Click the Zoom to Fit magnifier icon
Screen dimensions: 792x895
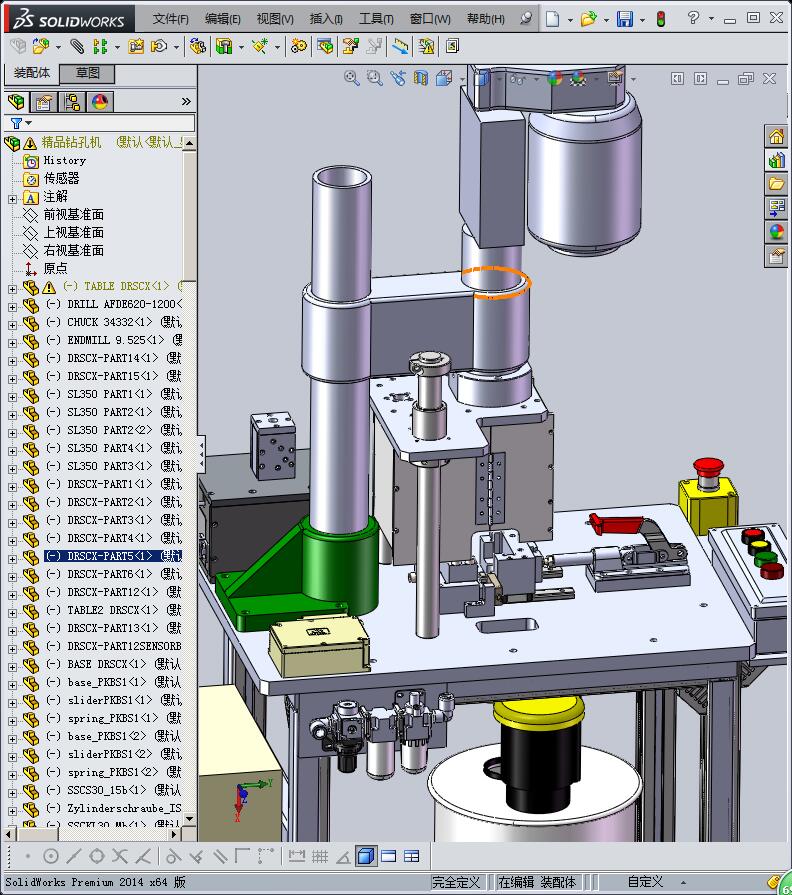pos(352,78)
